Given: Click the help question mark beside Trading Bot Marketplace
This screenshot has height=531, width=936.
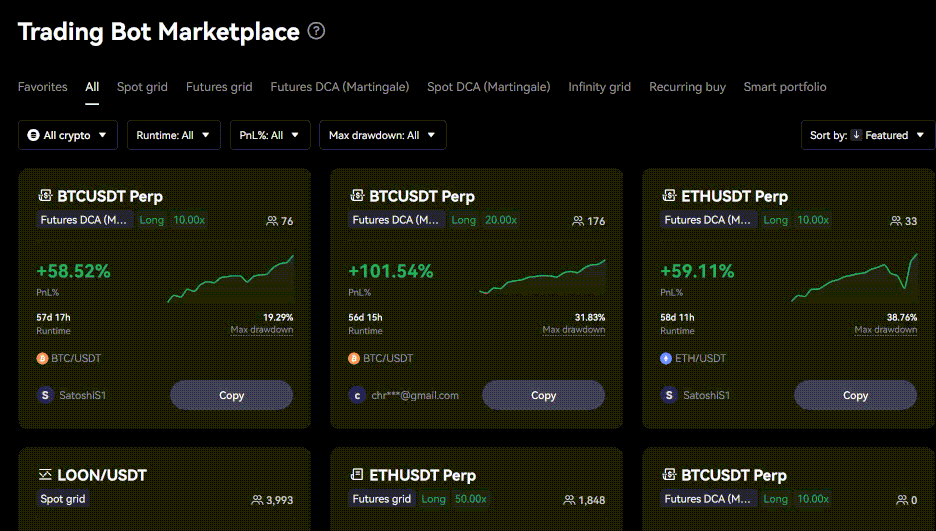Looking at the screenshot, I should click(316, 30).
